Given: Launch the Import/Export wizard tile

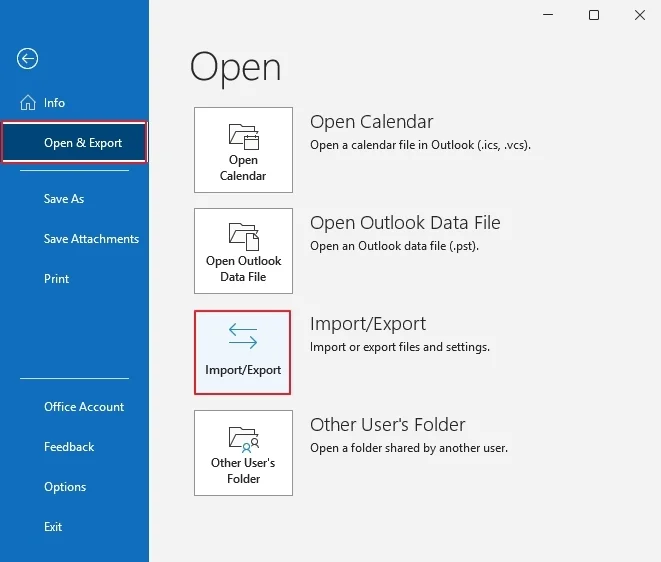Looking at the screenshot, I should [242, 352].
